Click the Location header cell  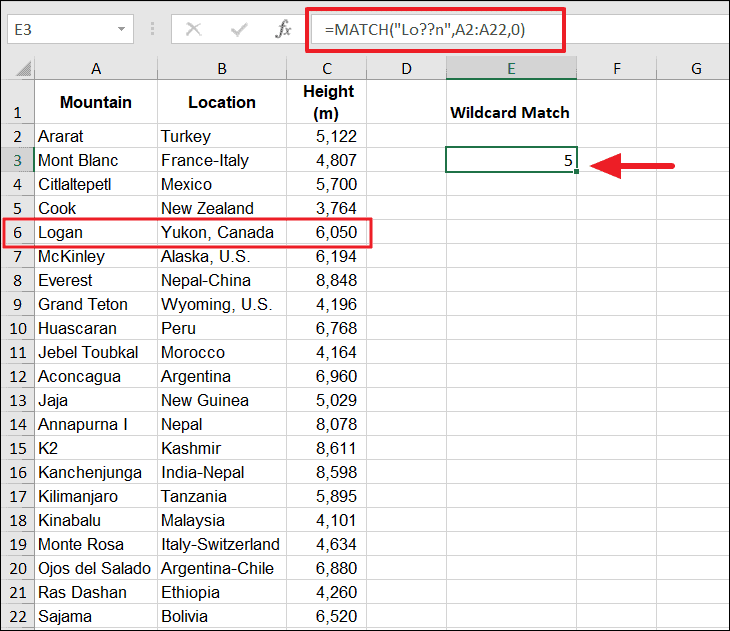pyautogui.click(x=222, y=102)
